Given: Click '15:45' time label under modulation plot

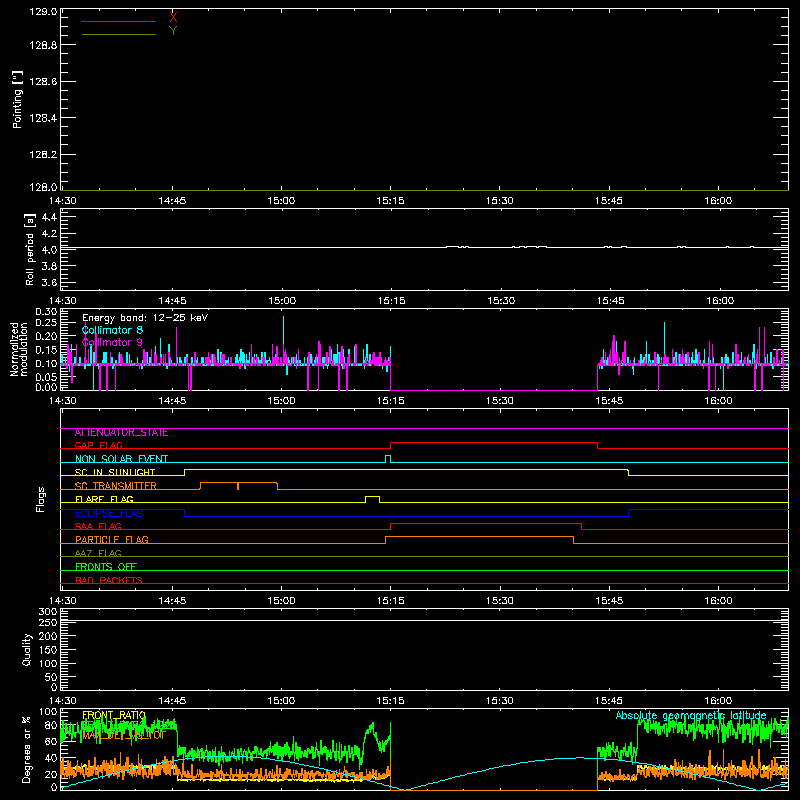Looking at the screenshot, I should coord(609,401).
